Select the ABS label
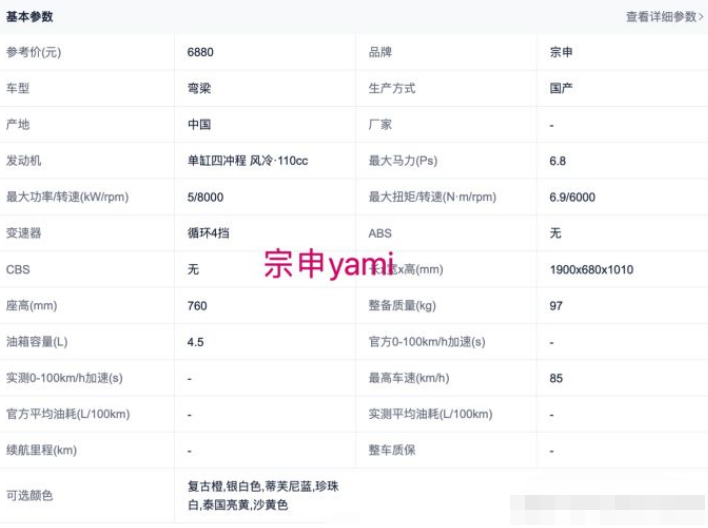Viewport: 708px width, 528px height. [x=380, y=234]
